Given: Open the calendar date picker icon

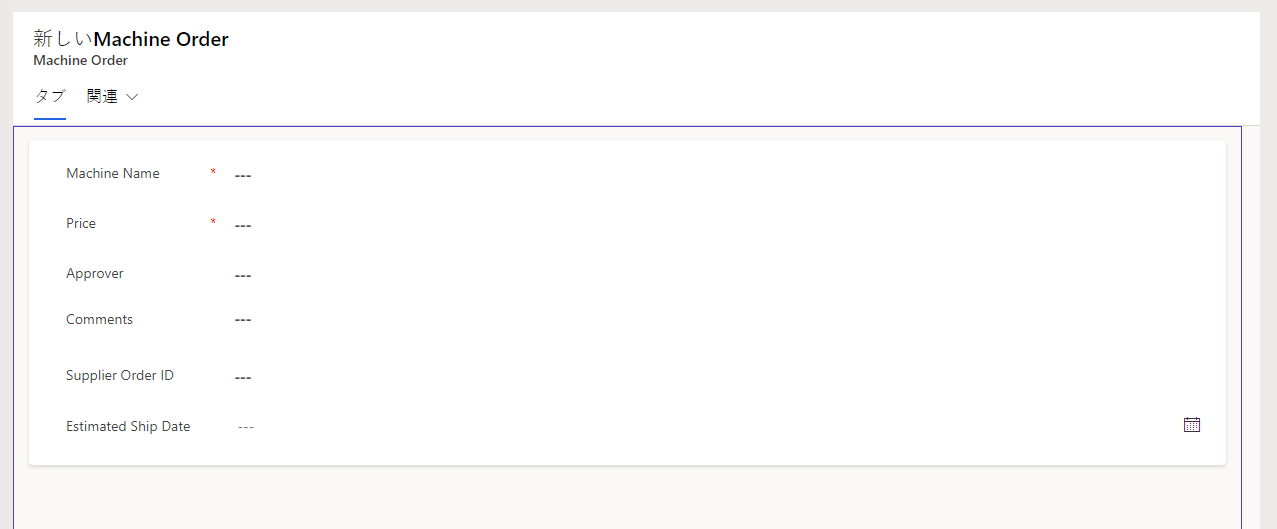Looking at the screenshot, I should coord(1191,425).
